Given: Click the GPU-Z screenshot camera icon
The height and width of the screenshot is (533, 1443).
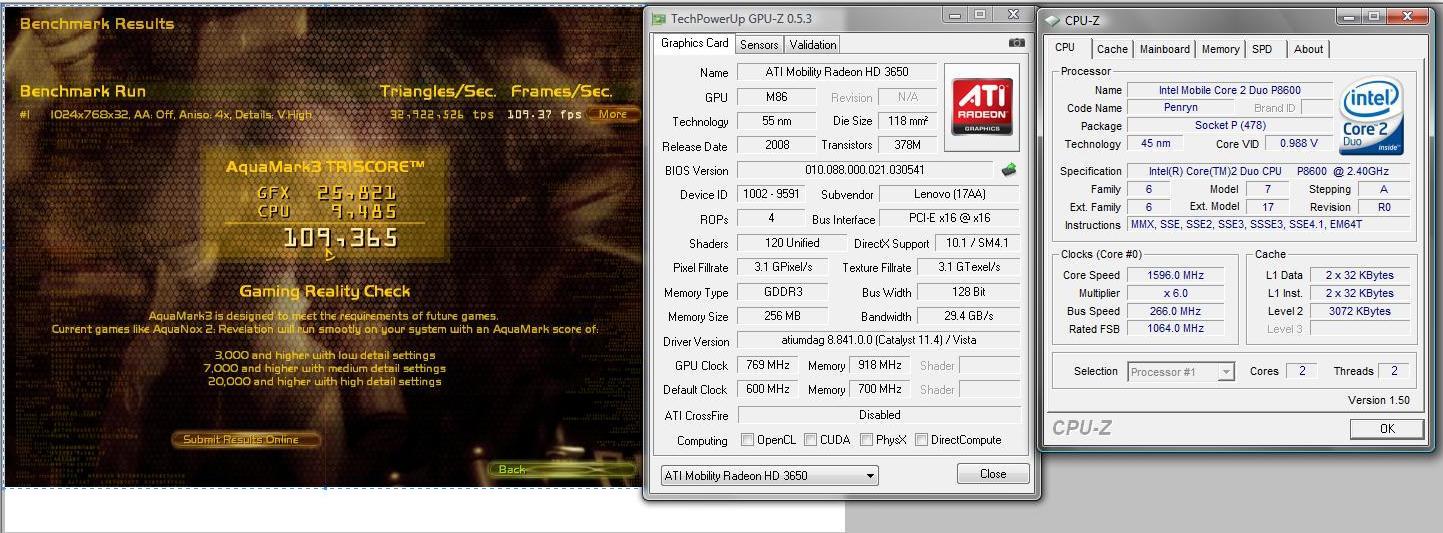Looking at the screenshot, I should [1017, 44].
